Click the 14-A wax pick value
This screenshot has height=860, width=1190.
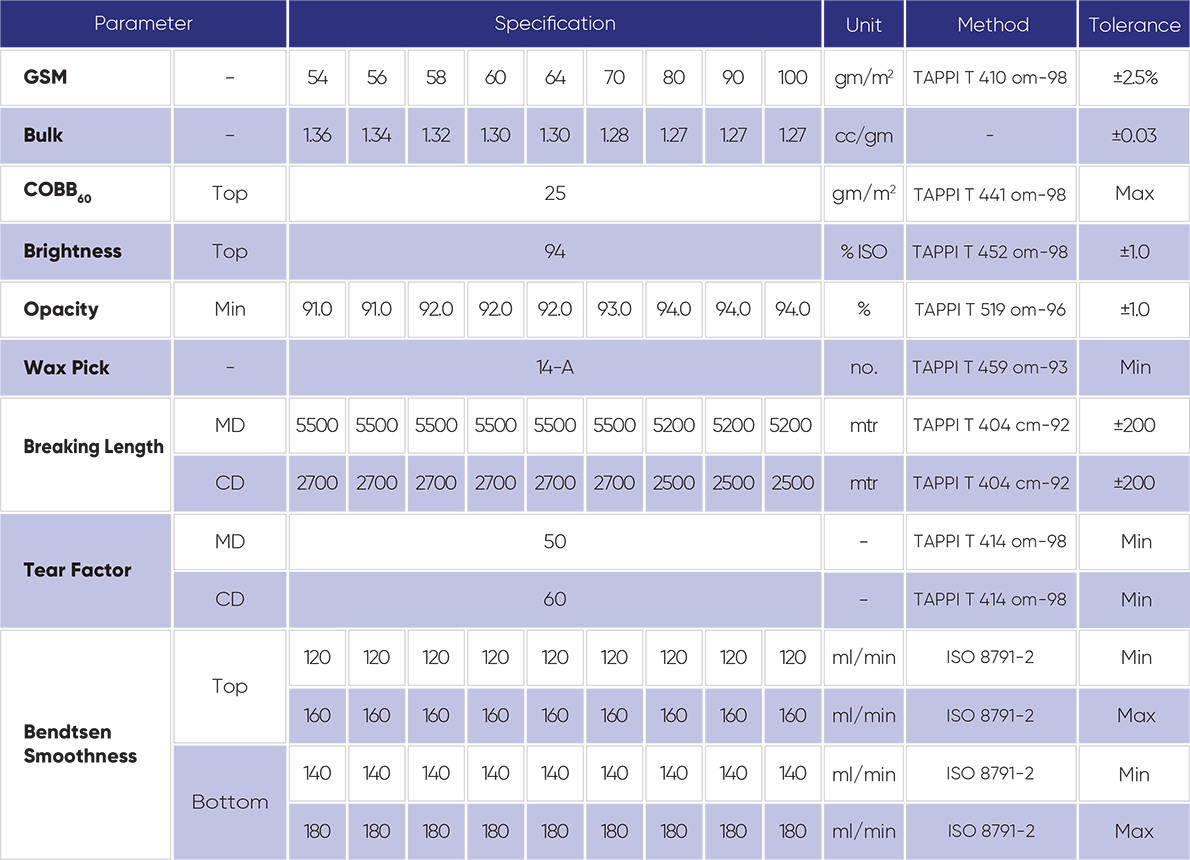coord(555,367)
